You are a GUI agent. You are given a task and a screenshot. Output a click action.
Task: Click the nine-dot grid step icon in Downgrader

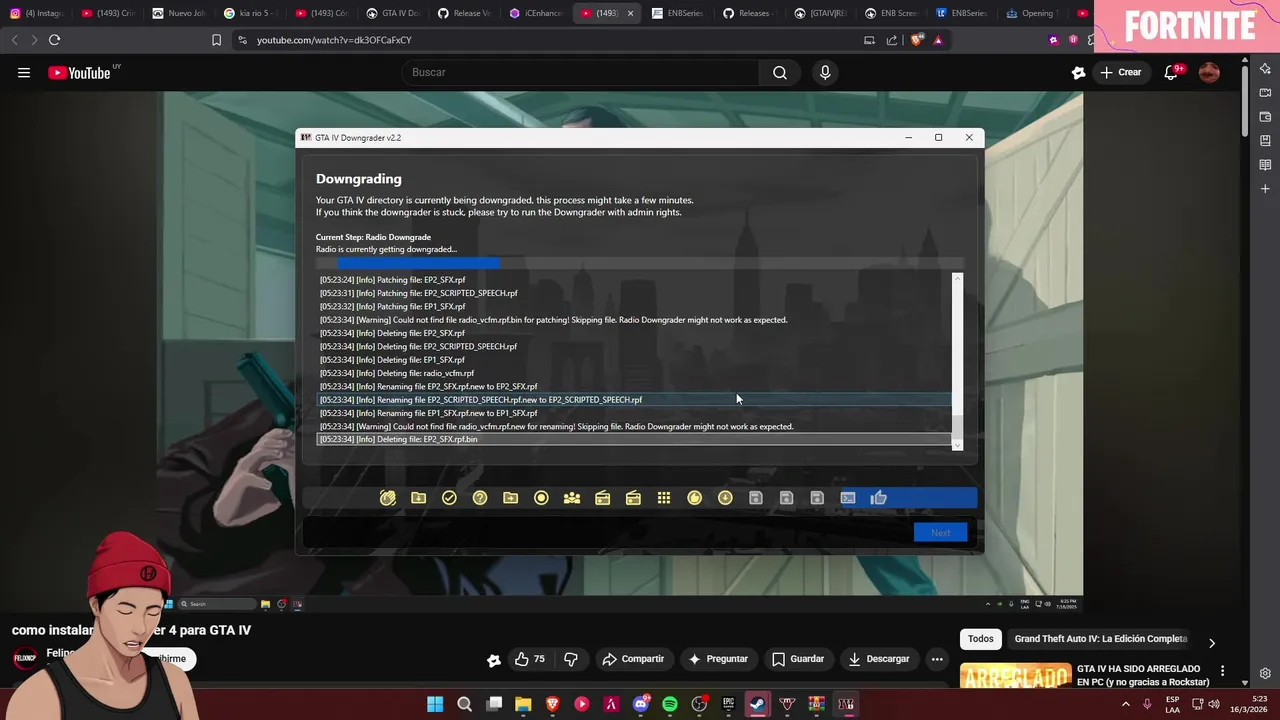coord(664,498)
